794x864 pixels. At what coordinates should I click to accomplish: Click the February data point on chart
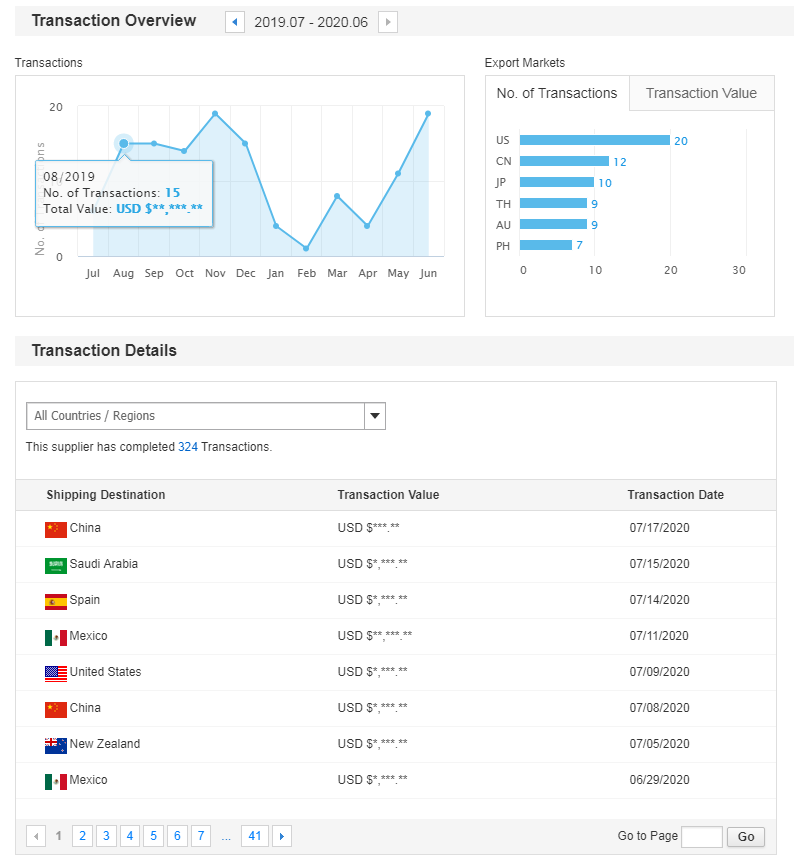306,248
